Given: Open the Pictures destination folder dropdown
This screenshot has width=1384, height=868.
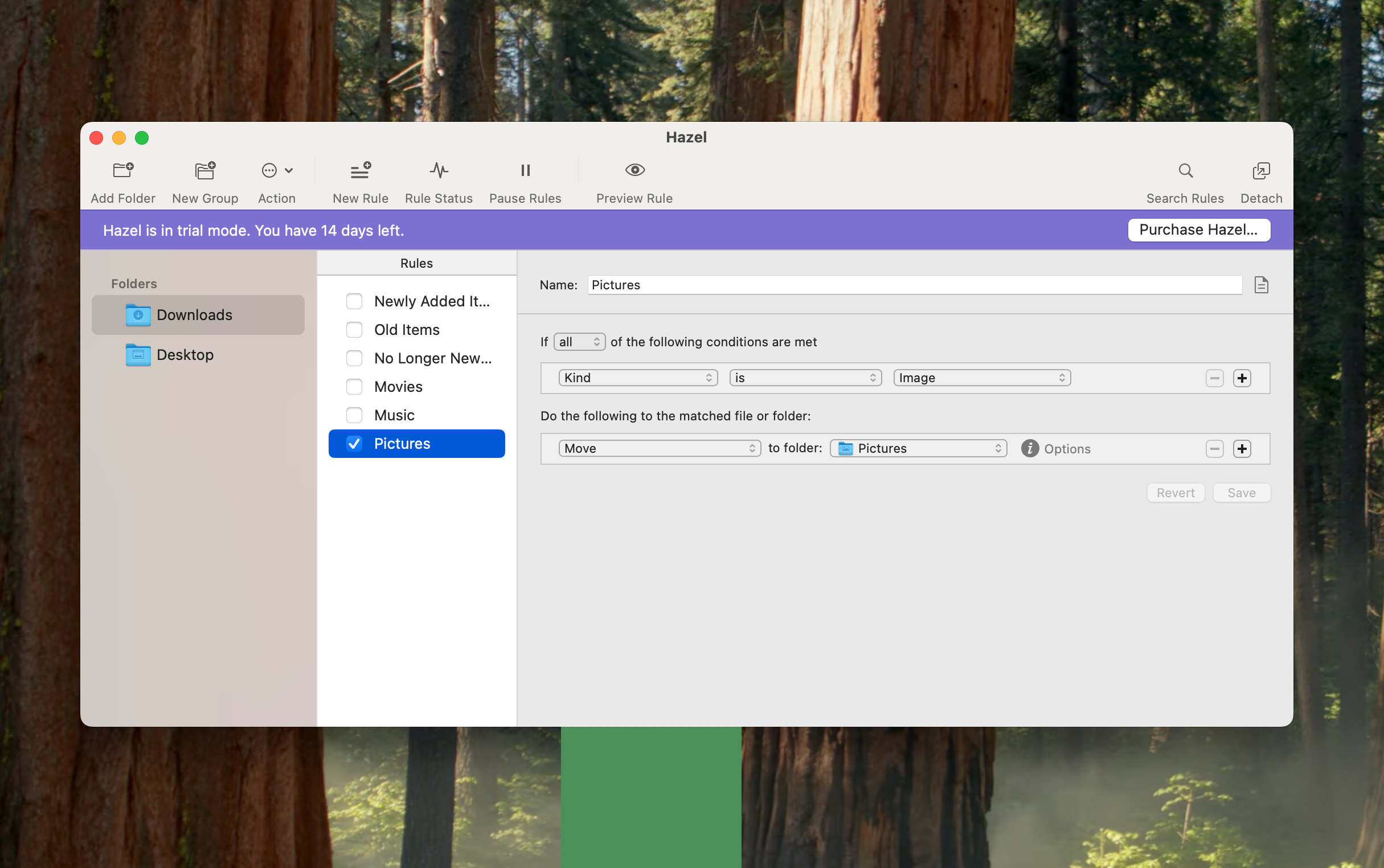Looking at the screenshot, I should pos(919,448).
